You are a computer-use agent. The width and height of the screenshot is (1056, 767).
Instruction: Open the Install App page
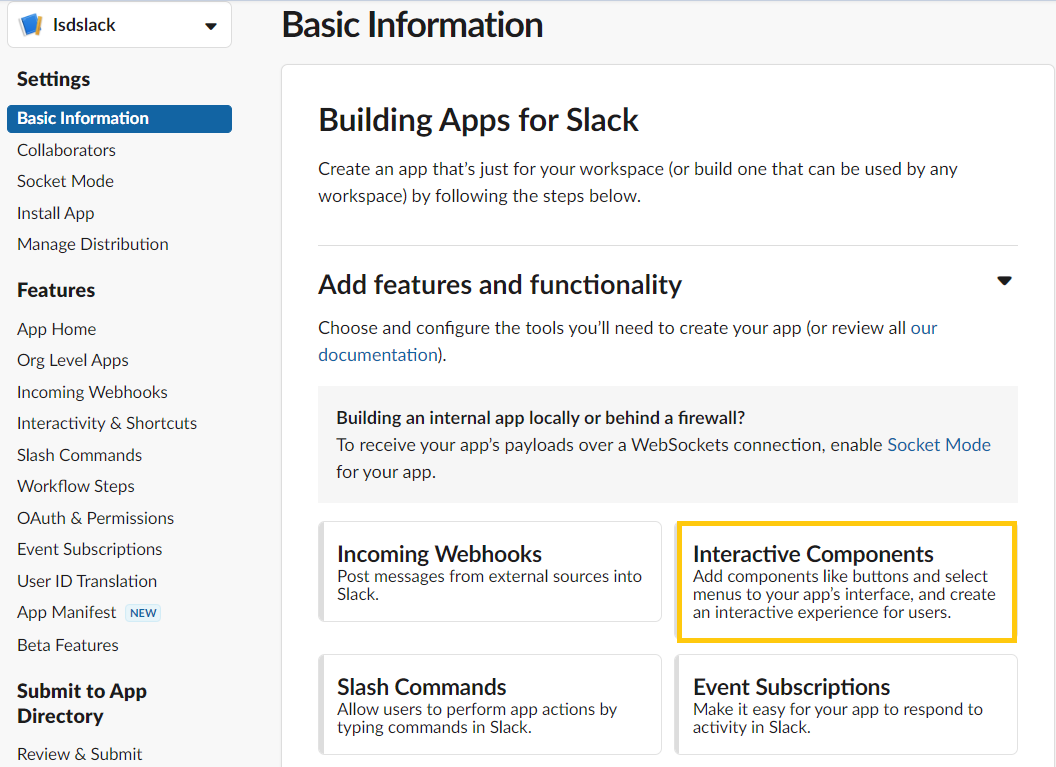55,213
